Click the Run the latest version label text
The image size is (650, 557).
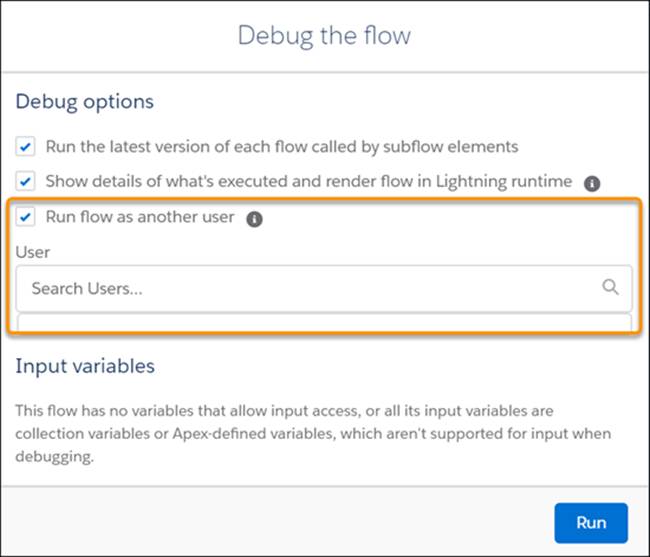[282, 147]
